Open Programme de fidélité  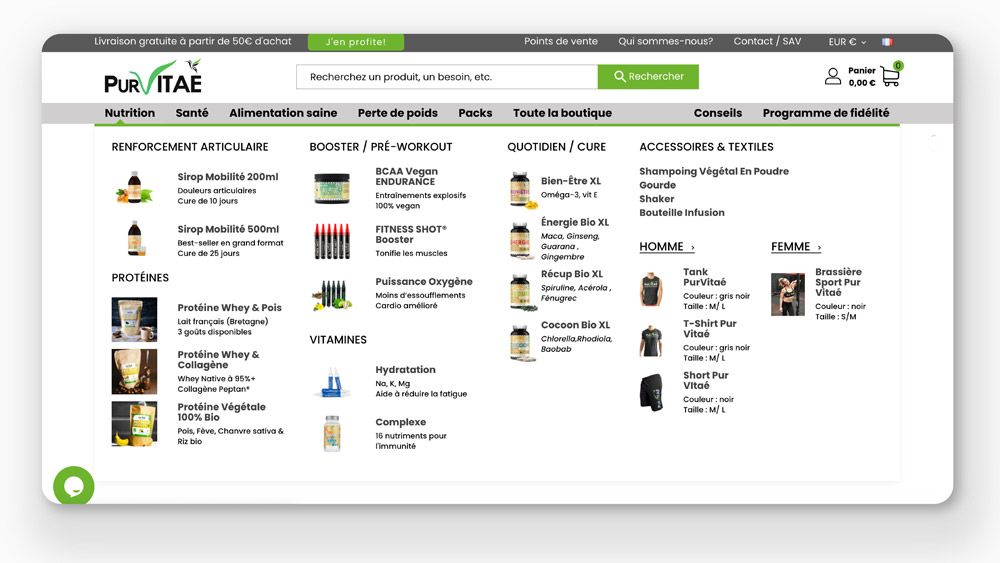coord(826,113)
